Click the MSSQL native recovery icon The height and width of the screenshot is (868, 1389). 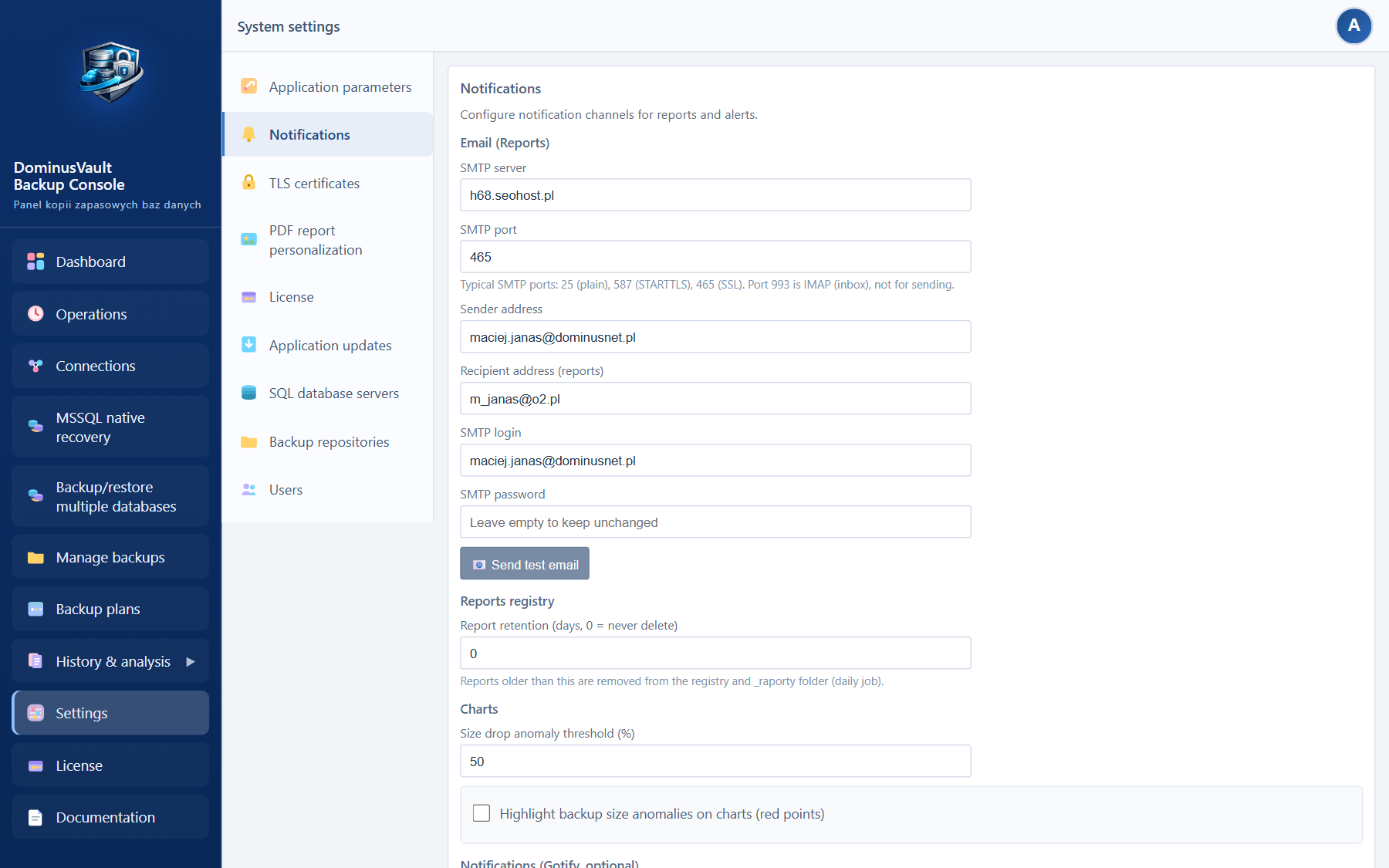pos(35,427)
